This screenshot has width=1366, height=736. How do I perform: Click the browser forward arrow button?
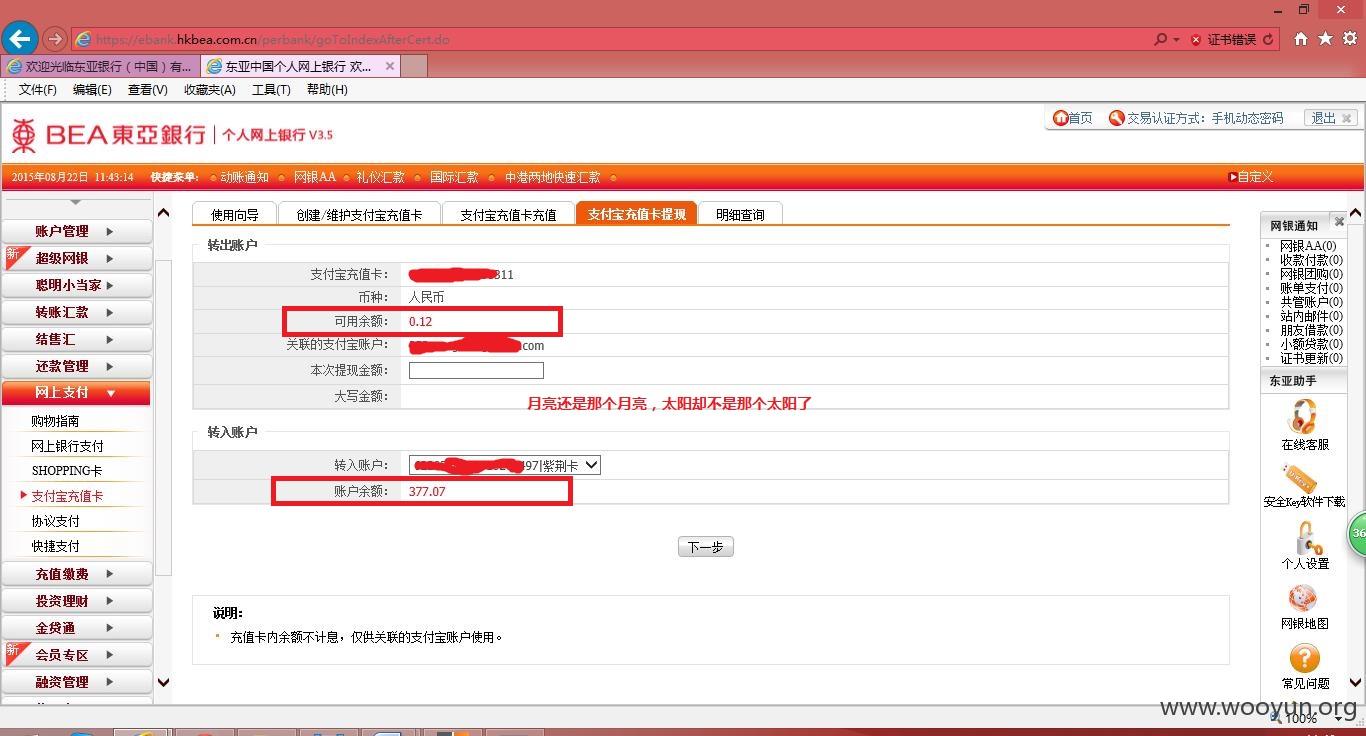(x=55, y=39)
